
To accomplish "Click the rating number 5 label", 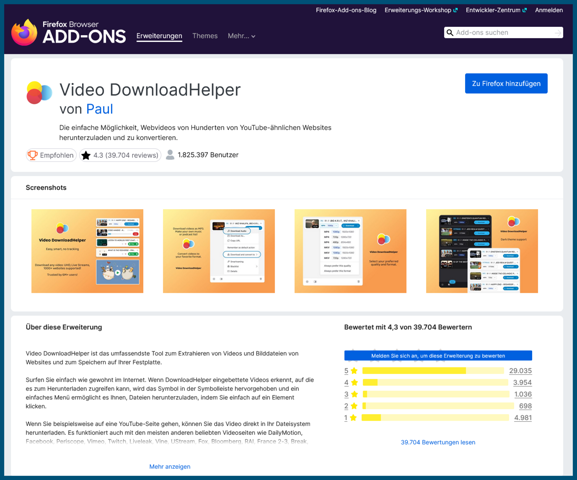I will [x=346, y=371].
